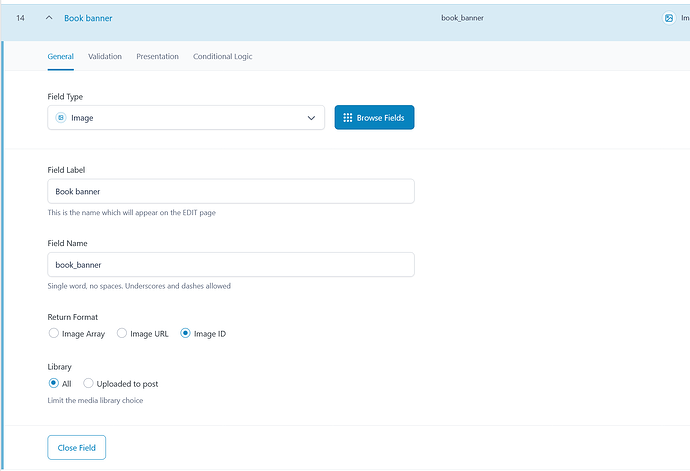The width and height of the screenshot is (690, 471).
Task: Open the Book banner field title link
Action: [88, 18]
